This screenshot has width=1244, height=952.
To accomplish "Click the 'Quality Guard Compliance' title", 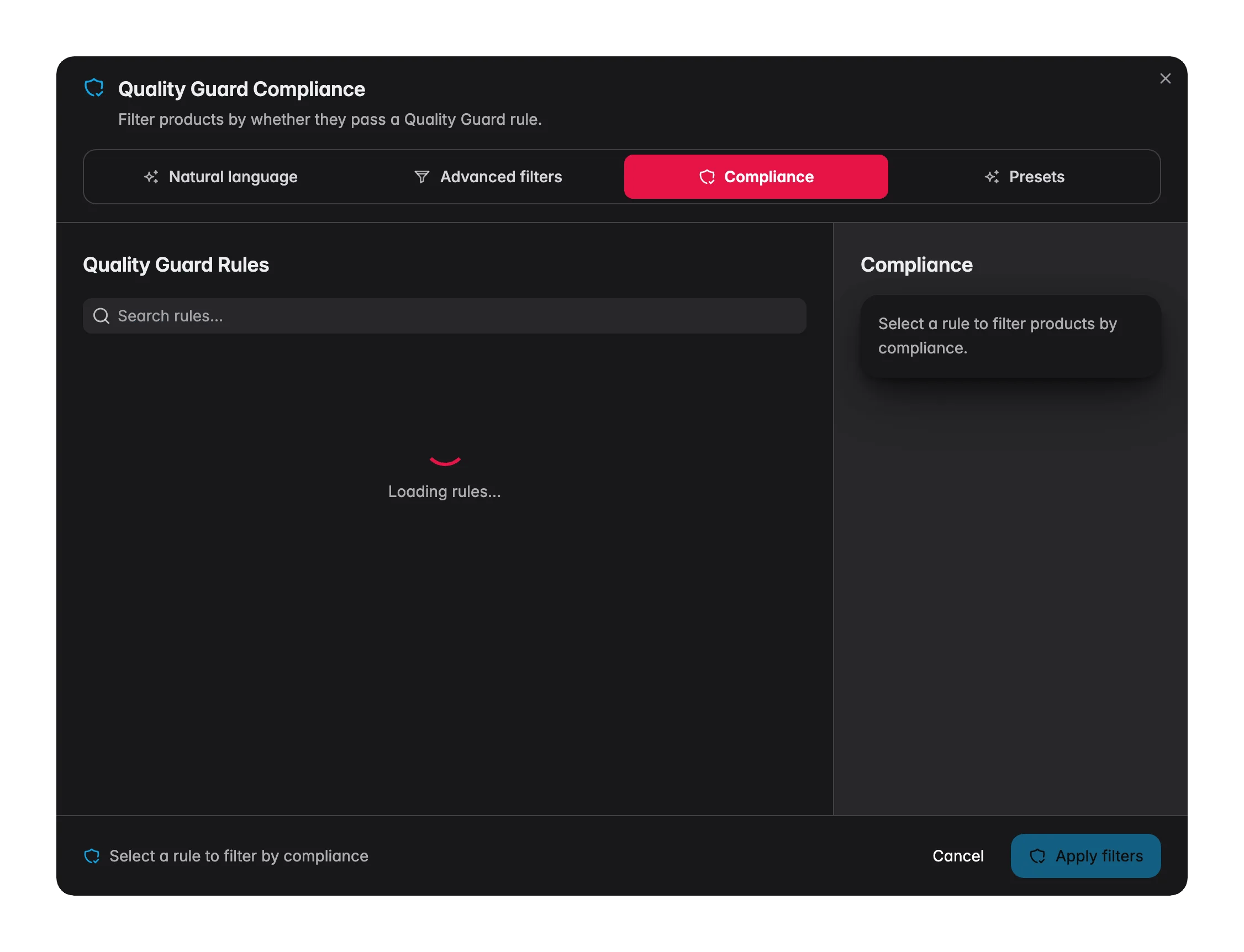I will [241, 89].
